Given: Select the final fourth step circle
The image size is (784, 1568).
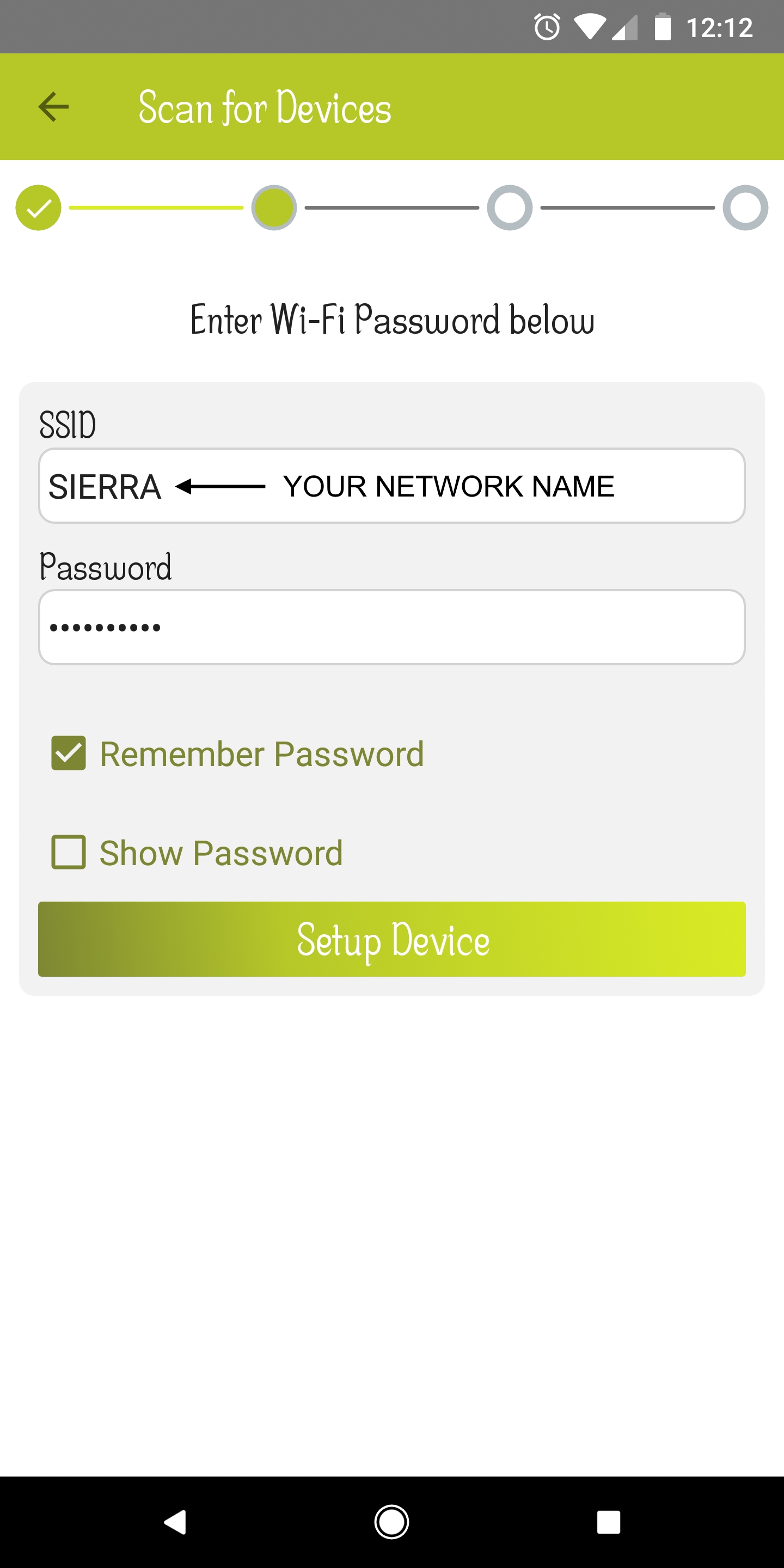Looking at the screenshot, I should [745, 207].
